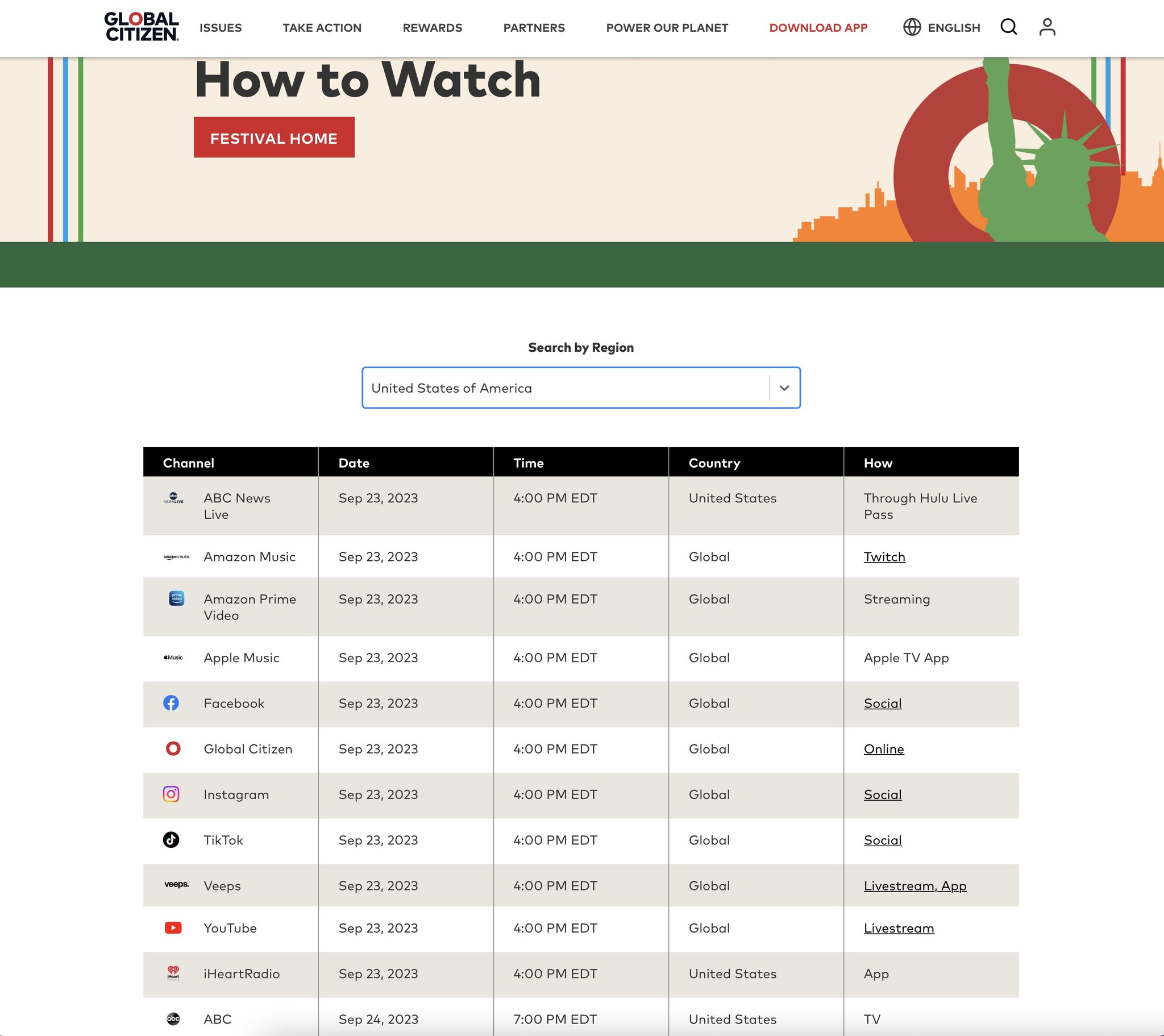Click the Facebook logo icon in table
Viewport: 1164px width, 1036px height.
[x=171, y=703]
